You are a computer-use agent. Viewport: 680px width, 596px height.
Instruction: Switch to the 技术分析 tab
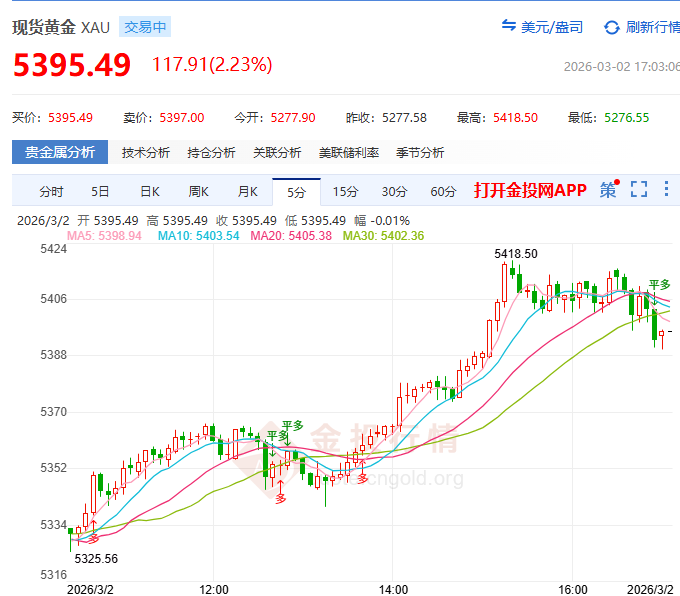[146, 153]
